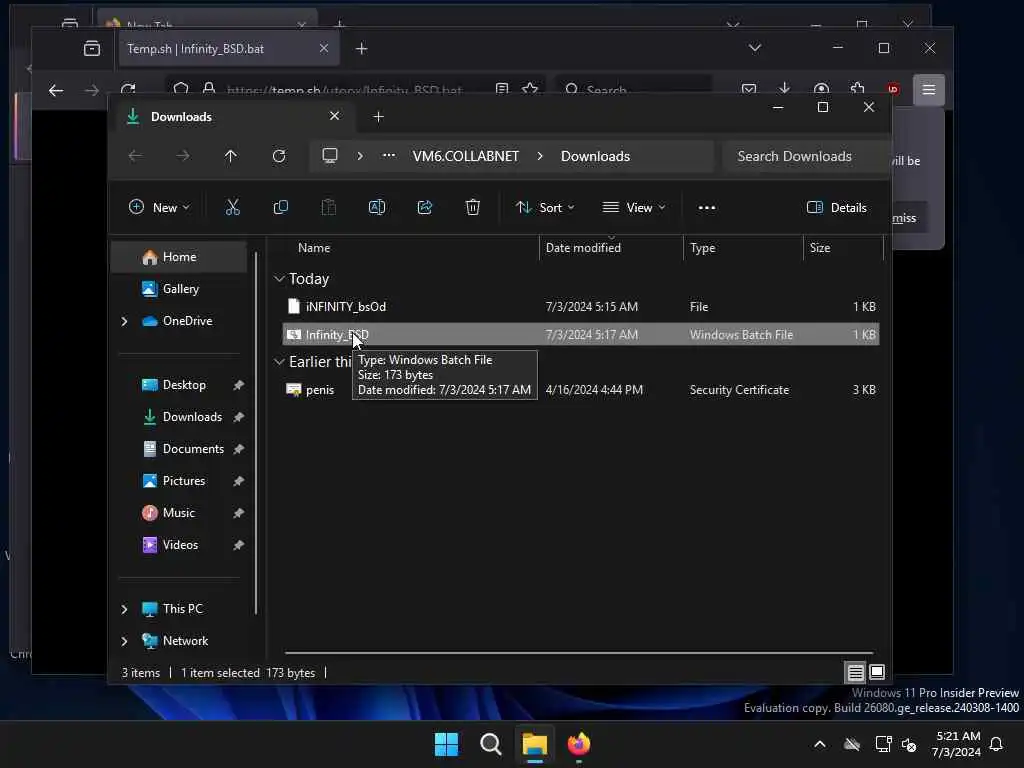The height and width of the screenshot is (768, 1024).
Task: Show hidden tray icons chevron
Action: coord(820,744)
